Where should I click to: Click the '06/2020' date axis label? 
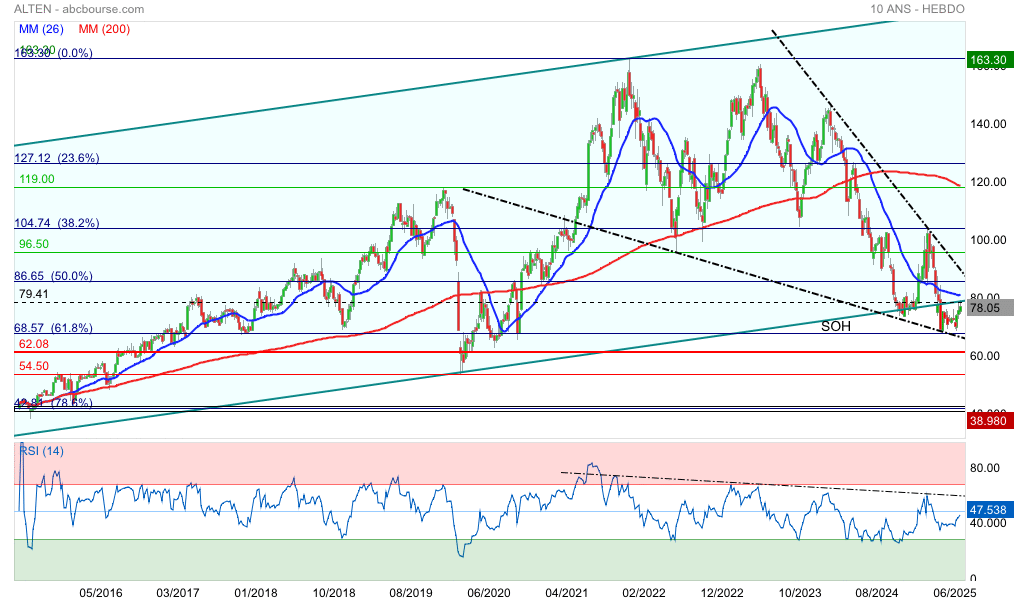[489, 593]
